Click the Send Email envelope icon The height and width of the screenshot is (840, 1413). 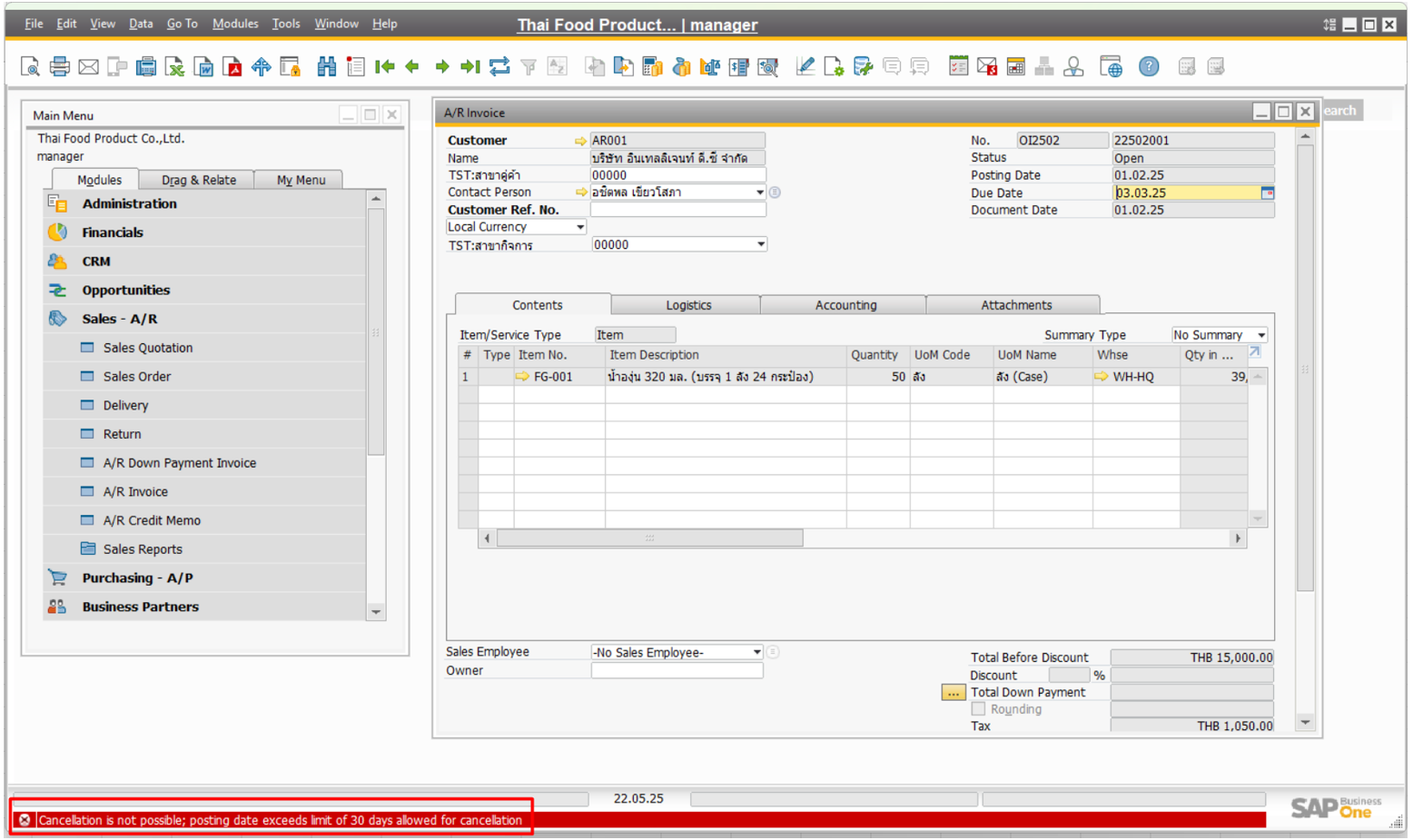[x=88, y=66]
